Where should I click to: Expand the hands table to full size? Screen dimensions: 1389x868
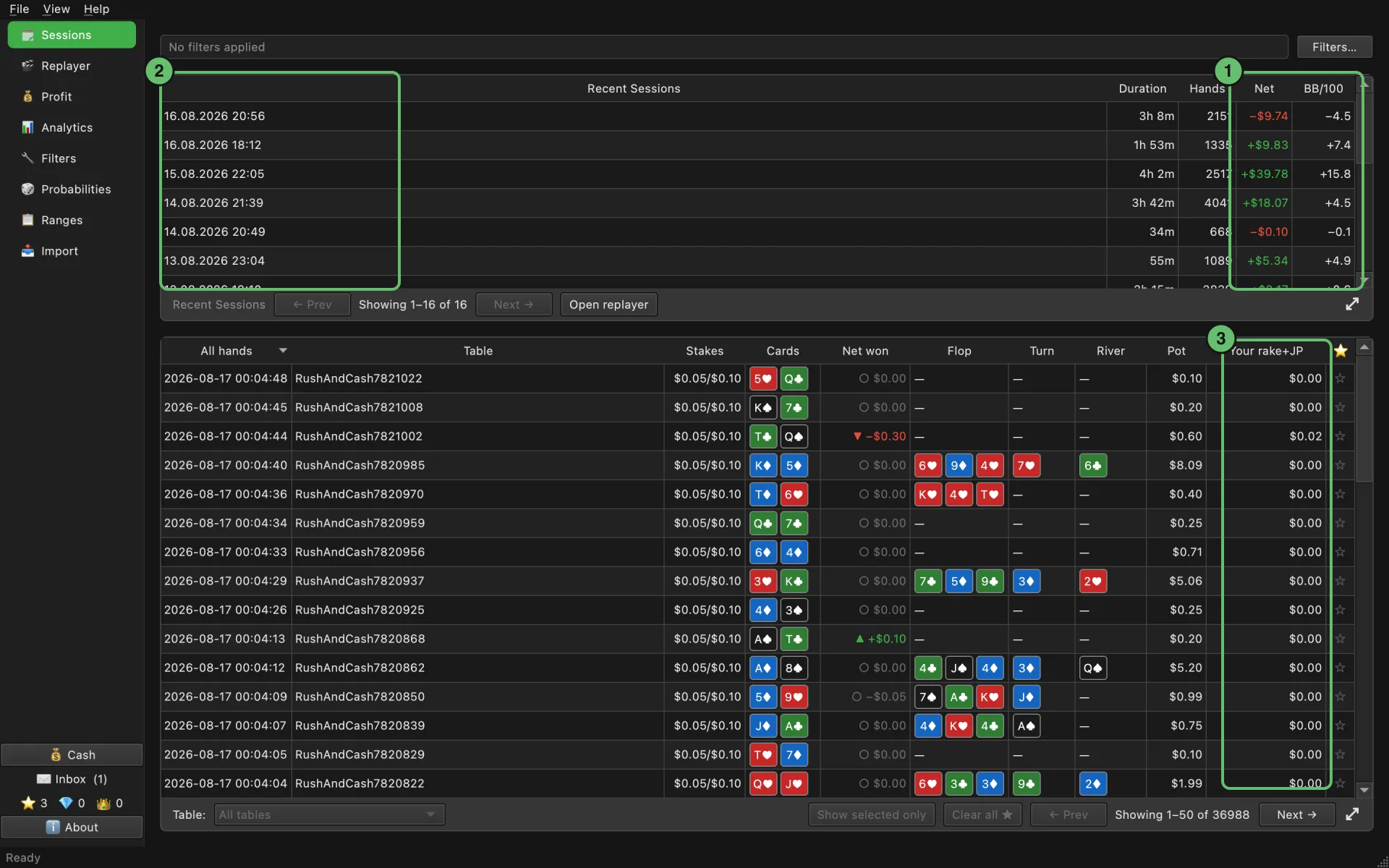coord(1352,814)
